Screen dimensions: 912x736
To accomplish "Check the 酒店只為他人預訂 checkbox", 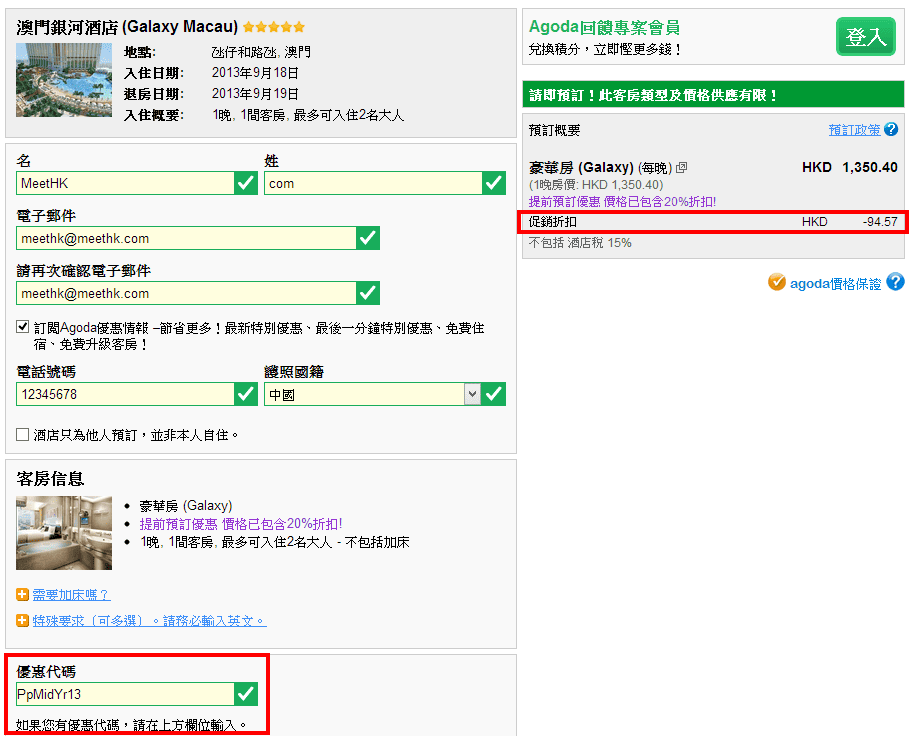I will (23, 435).
